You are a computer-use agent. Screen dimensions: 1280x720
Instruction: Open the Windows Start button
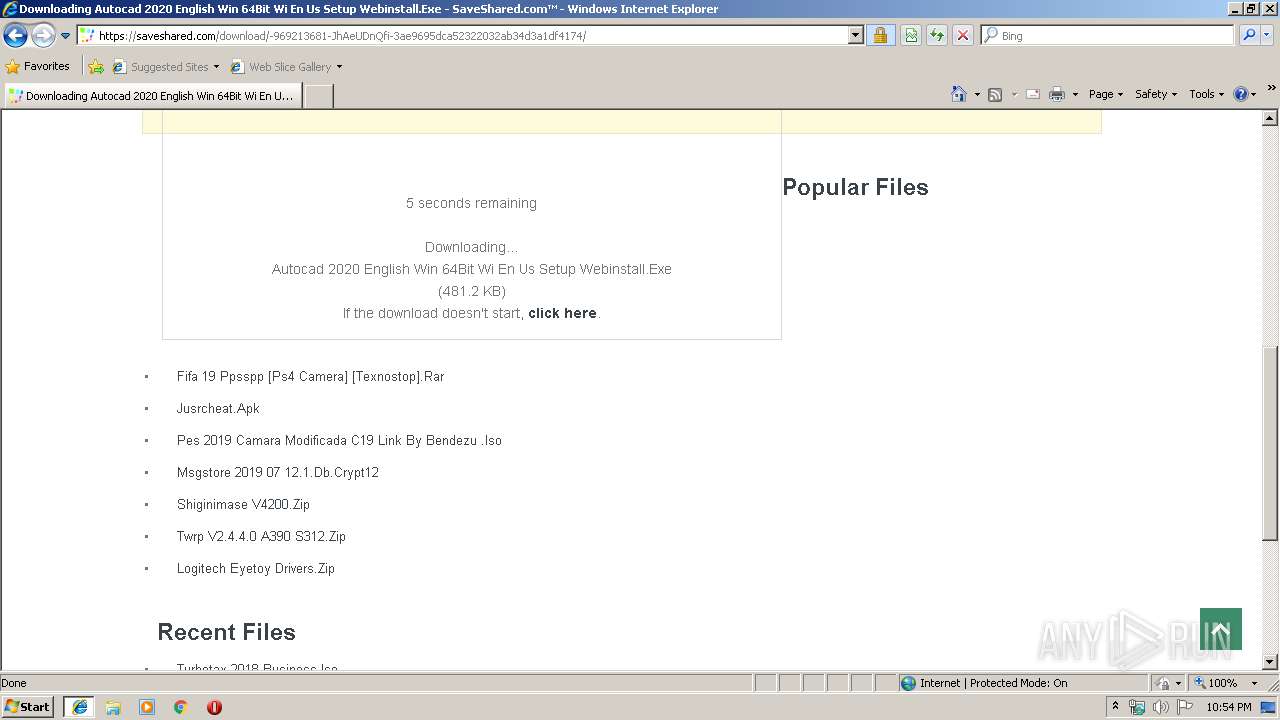coord(27,706)
